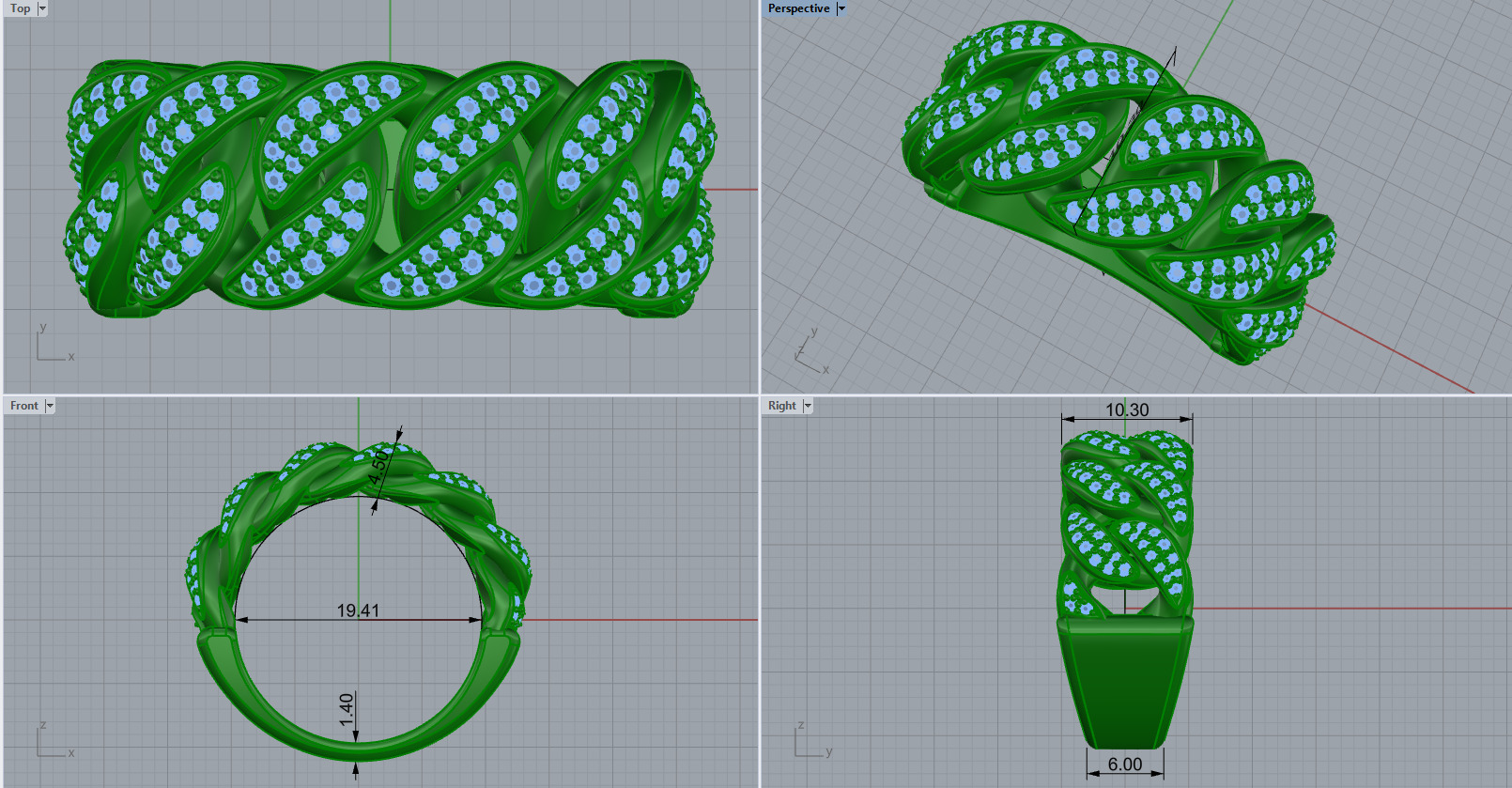This screenshot has width=1512, height=788.
Task: Click the world axis icon in Perspective viewport
Action: coord(811,351)
